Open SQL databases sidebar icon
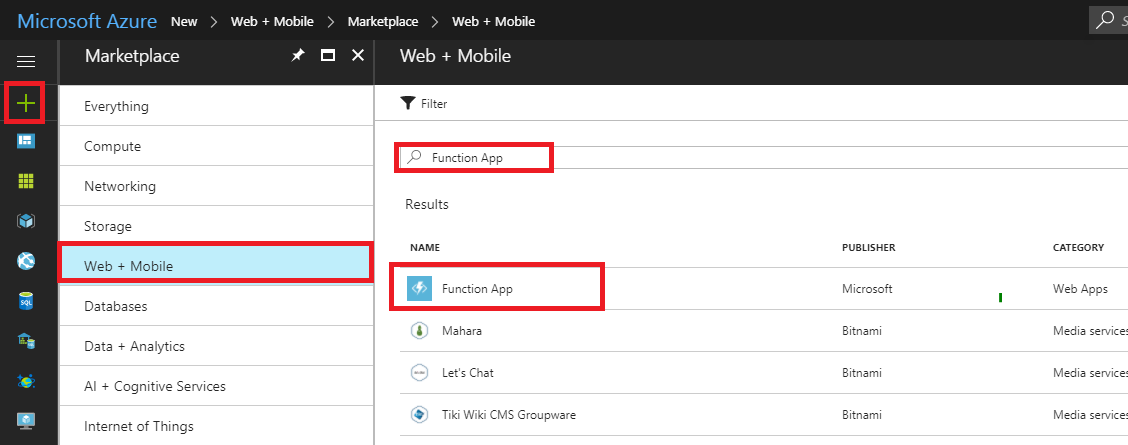Image resolution: width=1128 pixels, height=445 pixels. 27,301
